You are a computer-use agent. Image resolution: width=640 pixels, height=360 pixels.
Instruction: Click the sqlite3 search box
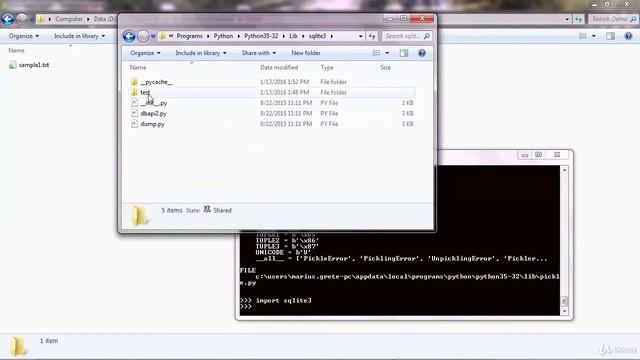point(407,36)
